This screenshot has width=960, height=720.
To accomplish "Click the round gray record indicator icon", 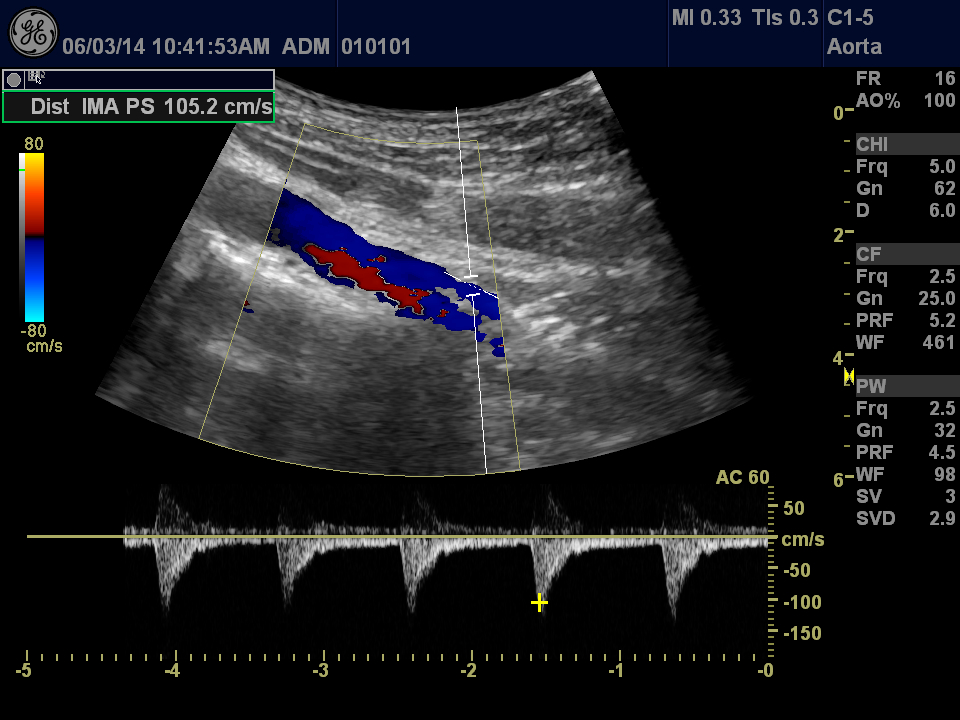I will [x=14, y=79].
